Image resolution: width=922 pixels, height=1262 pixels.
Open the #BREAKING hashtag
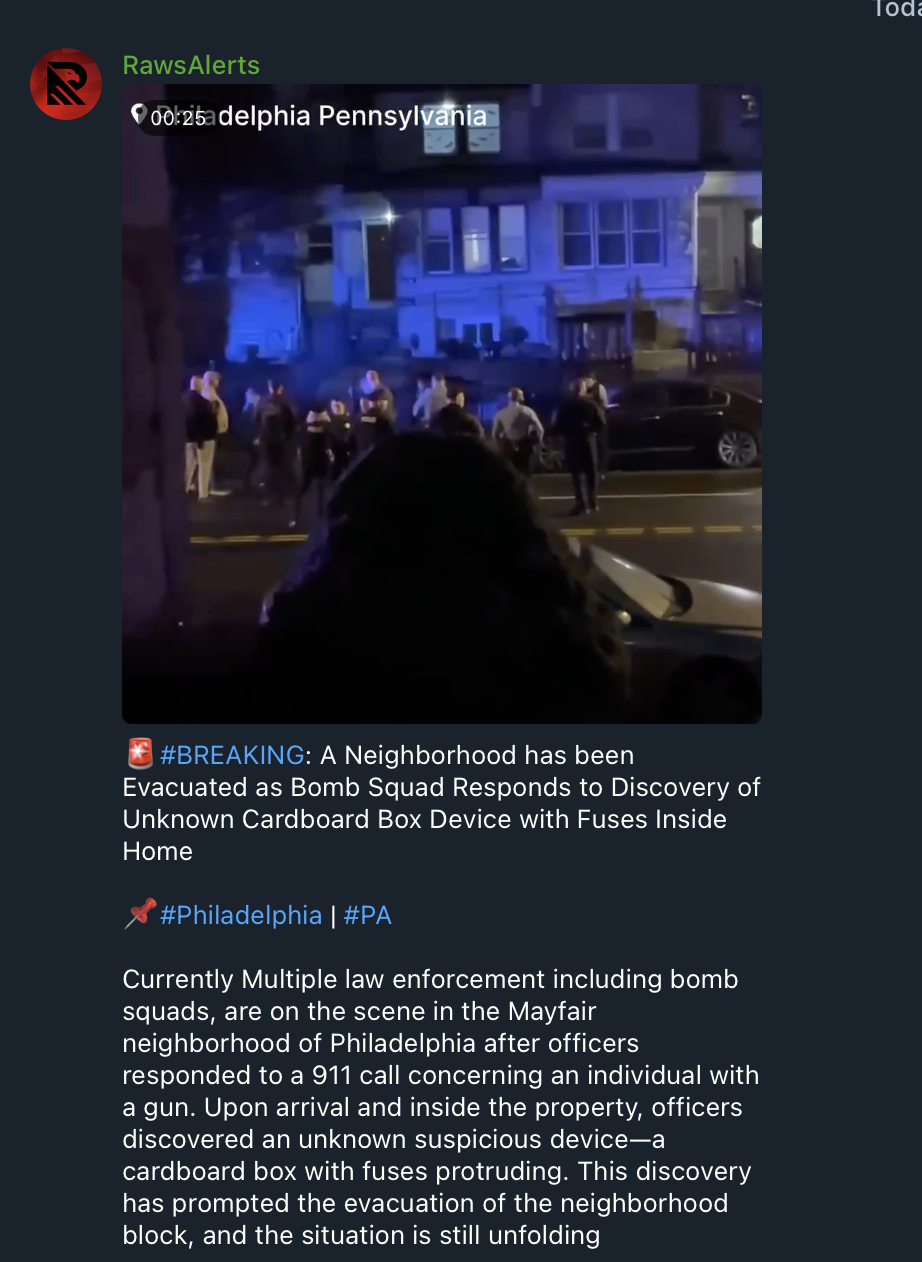[232, 755]
